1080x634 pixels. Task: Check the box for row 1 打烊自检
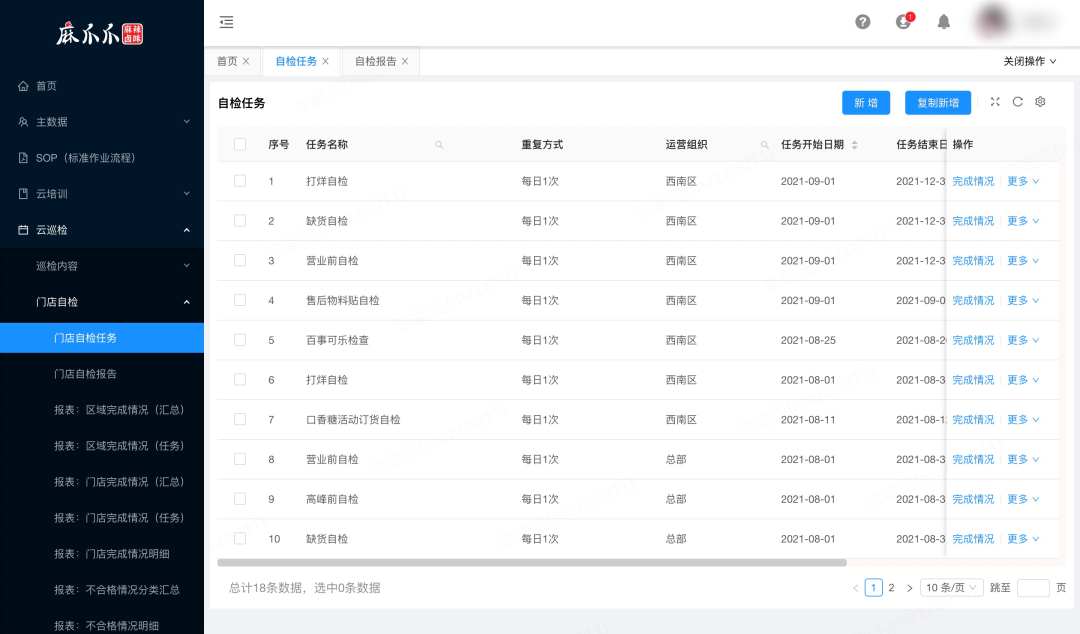click(x=240, y=181)
